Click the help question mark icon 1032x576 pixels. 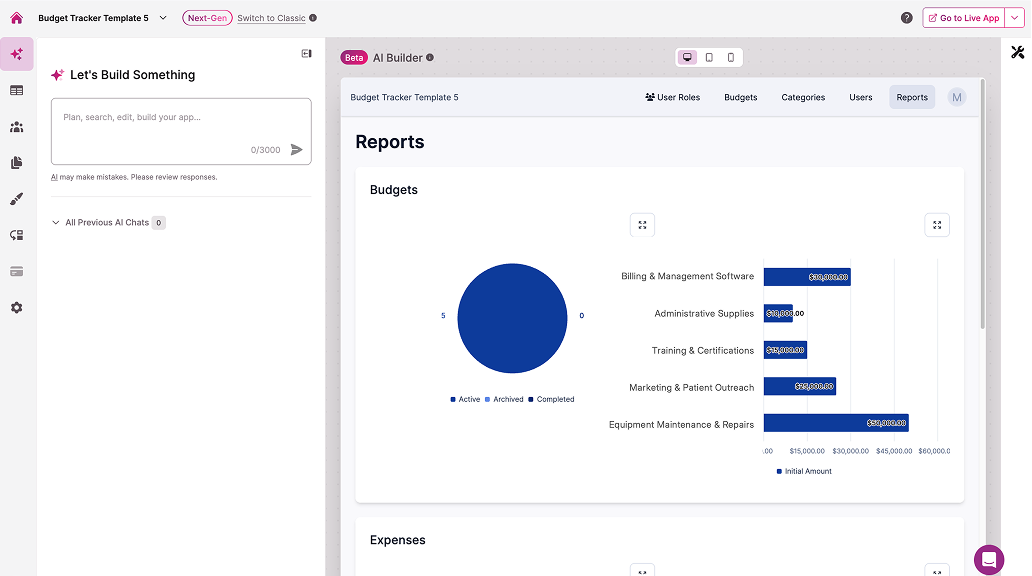pos(906,18)
